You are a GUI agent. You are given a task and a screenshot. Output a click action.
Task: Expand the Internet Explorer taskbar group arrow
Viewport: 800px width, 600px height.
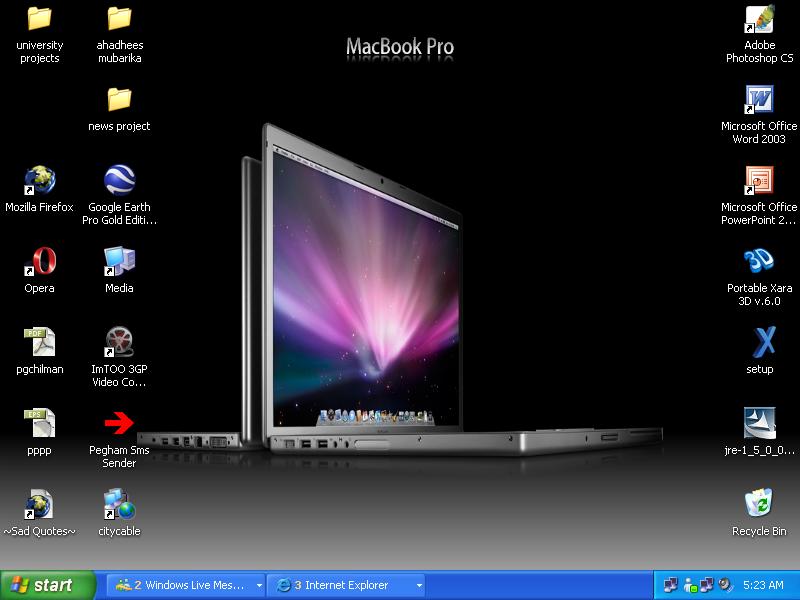click(419, 585)
